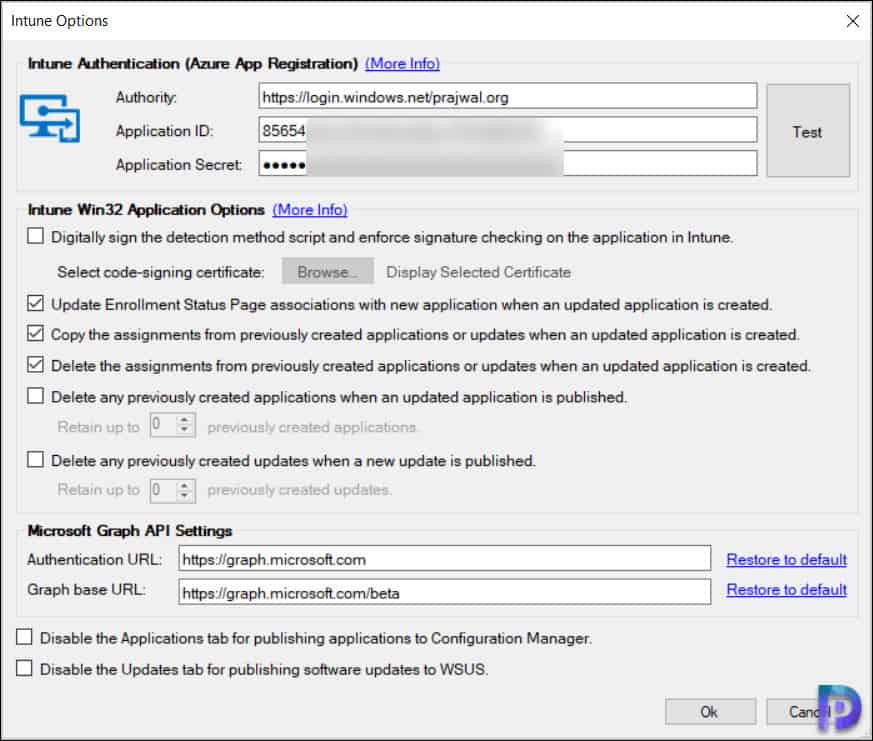Increase retain count for previously created updates
This screenshot has height=741, width=873.
tap(184, 485)
